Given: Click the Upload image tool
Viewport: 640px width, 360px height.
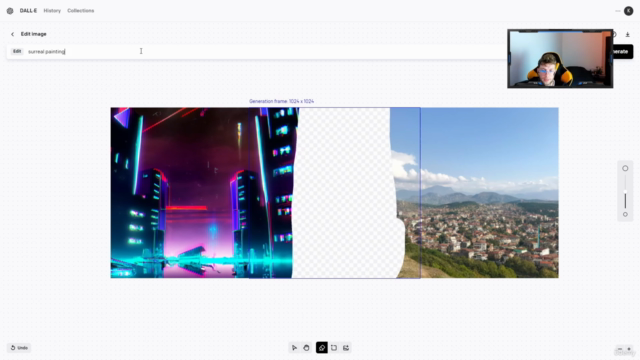Looking at the screenshot, I should click(x=346, y=348).
